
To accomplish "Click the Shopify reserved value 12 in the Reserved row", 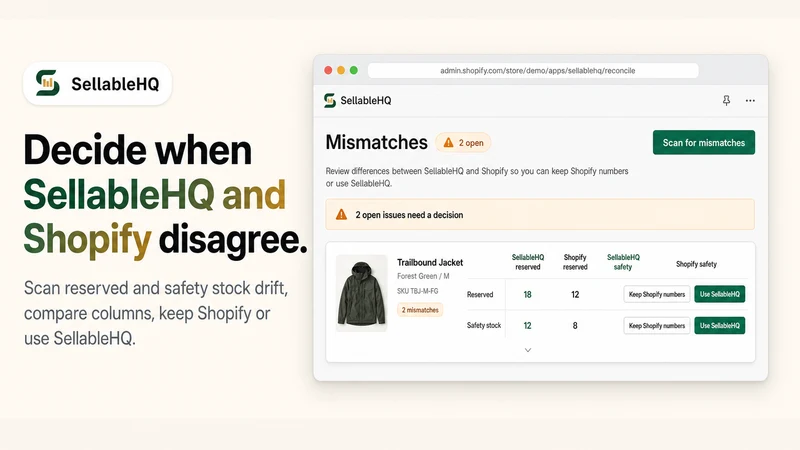I will [x=575, y=294].
